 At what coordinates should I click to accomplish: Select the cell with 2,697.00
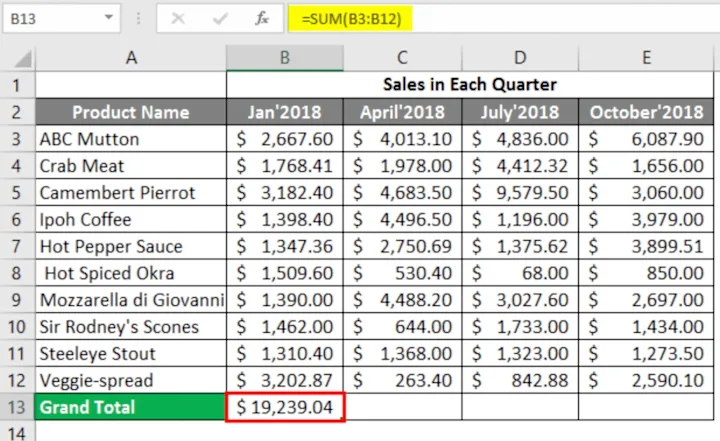click(x=646, y=300)
